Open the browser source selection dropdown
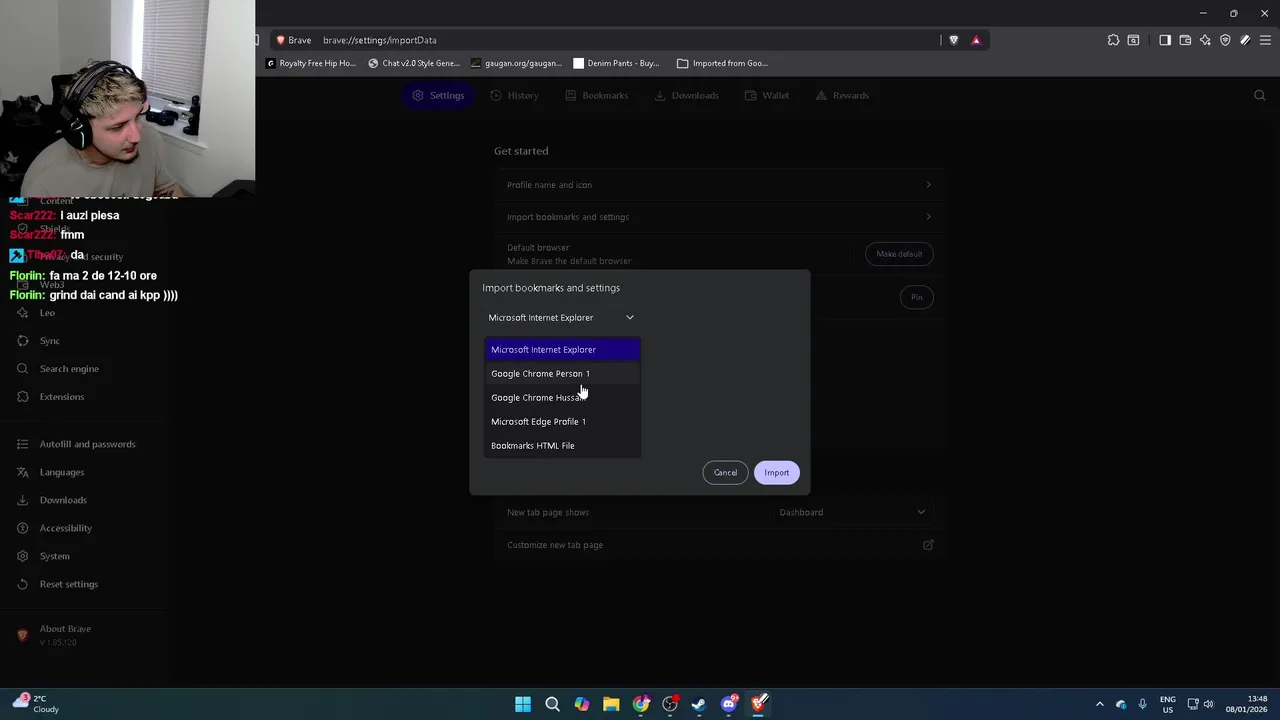This screenshot has width=1280, height=720. [x=561, y=318]
